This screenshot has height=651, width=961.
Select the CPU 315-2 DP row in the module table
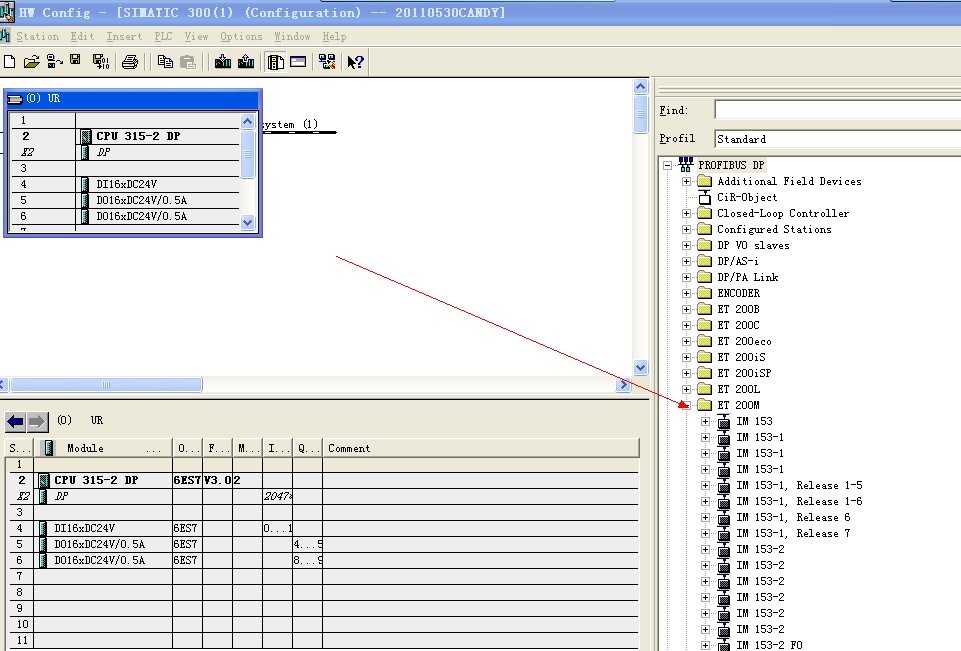tap(96, 480)
